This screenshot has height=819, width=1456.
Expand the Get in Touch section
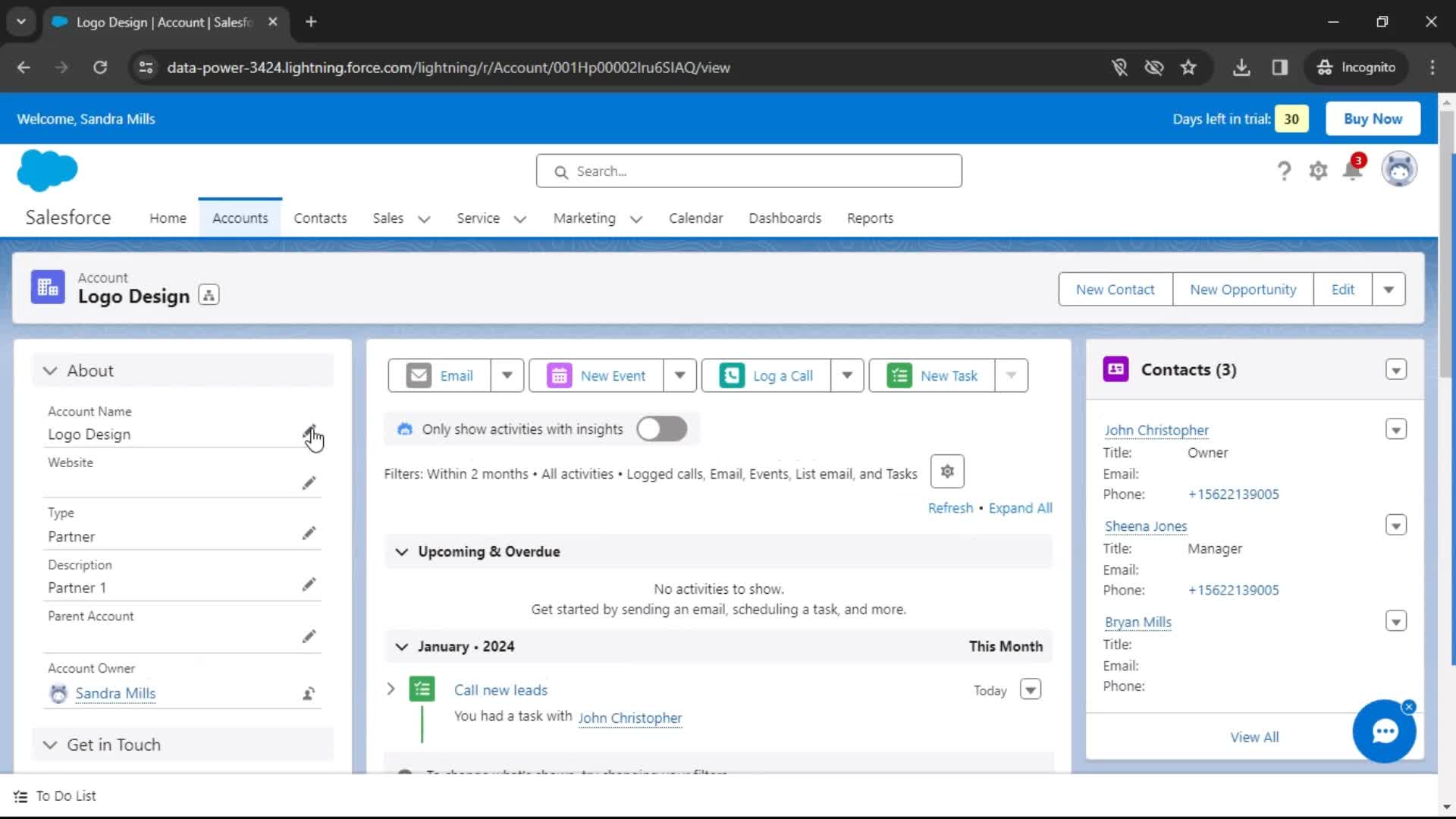(x=50, y=744)
